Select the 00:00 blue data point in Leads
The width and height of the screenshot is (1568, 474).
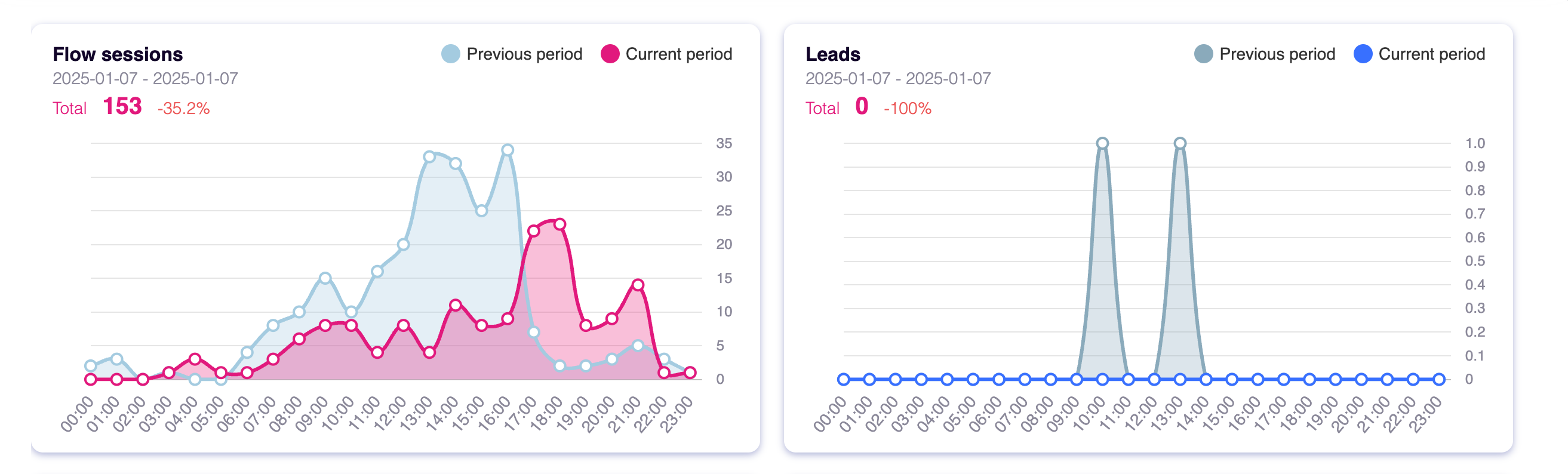844,380
